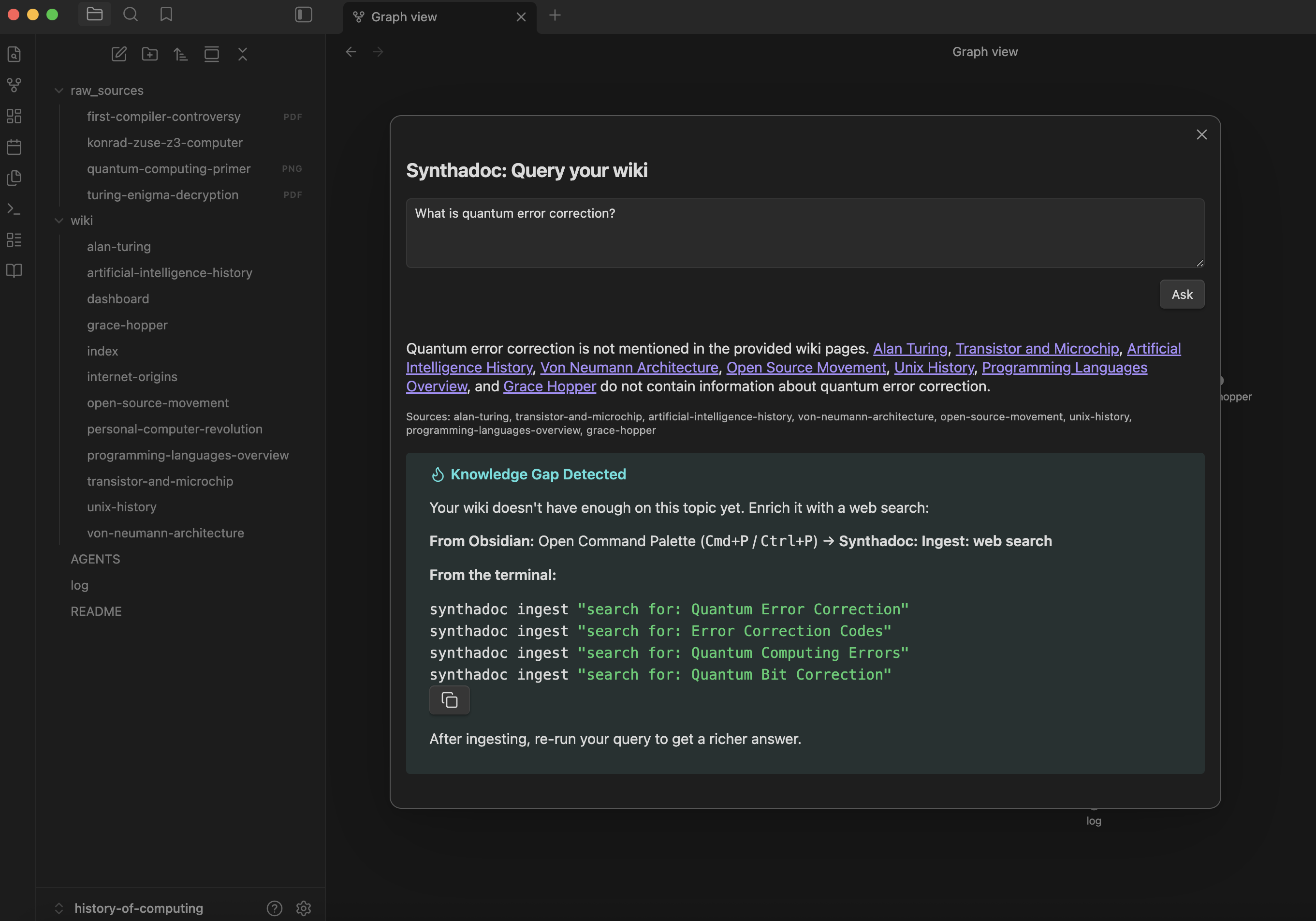Open the help icon in the vault footer
1316x921 pixels.
(275, 908)
